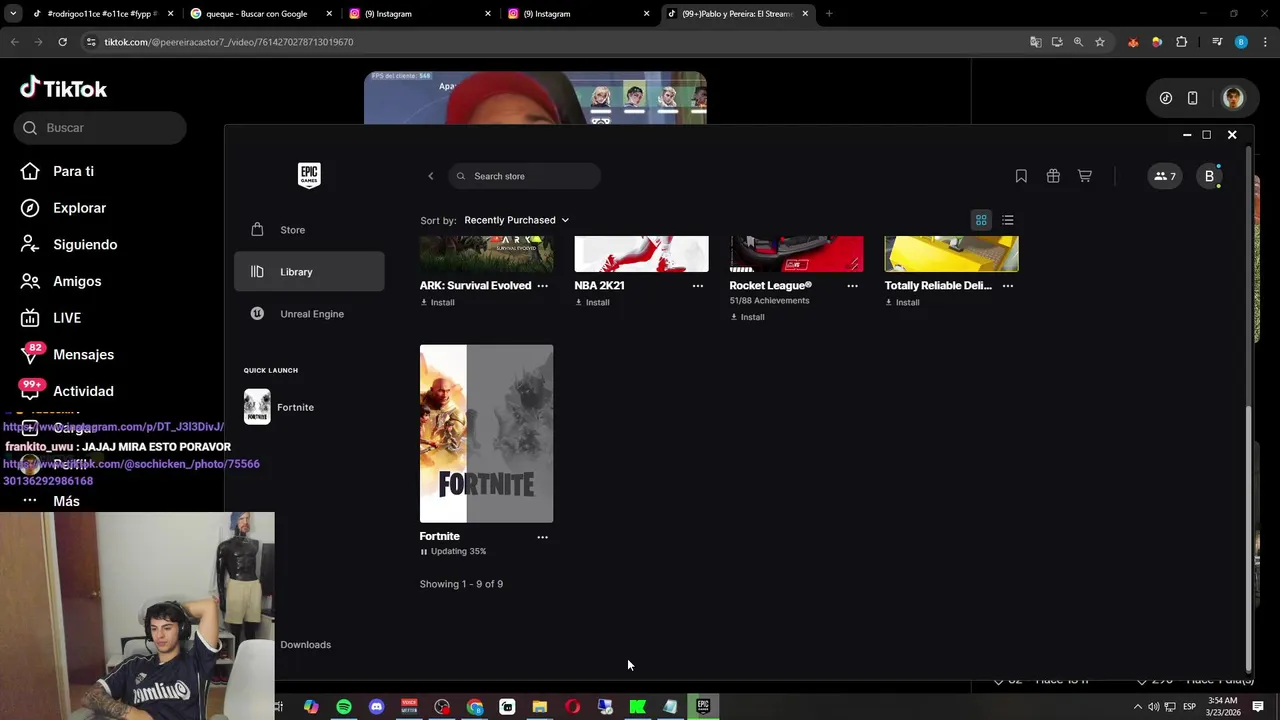Open Epic Games Launcher taskbar icon

(x=703, y=707)
